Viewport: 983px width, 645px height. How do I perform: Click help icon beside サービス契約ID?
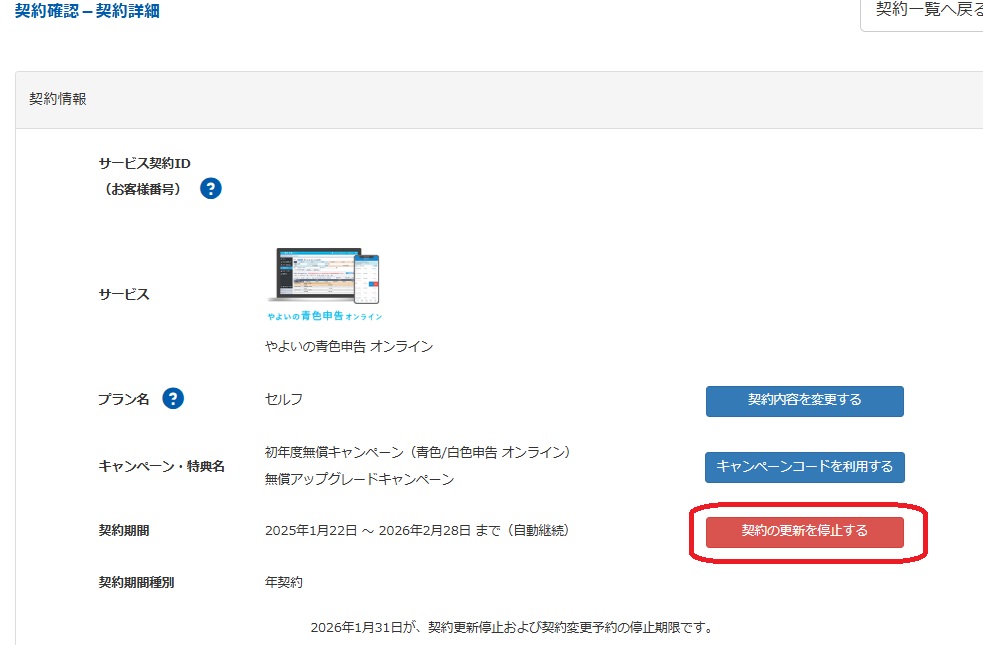pyautogui.click(x=210, y=188)
